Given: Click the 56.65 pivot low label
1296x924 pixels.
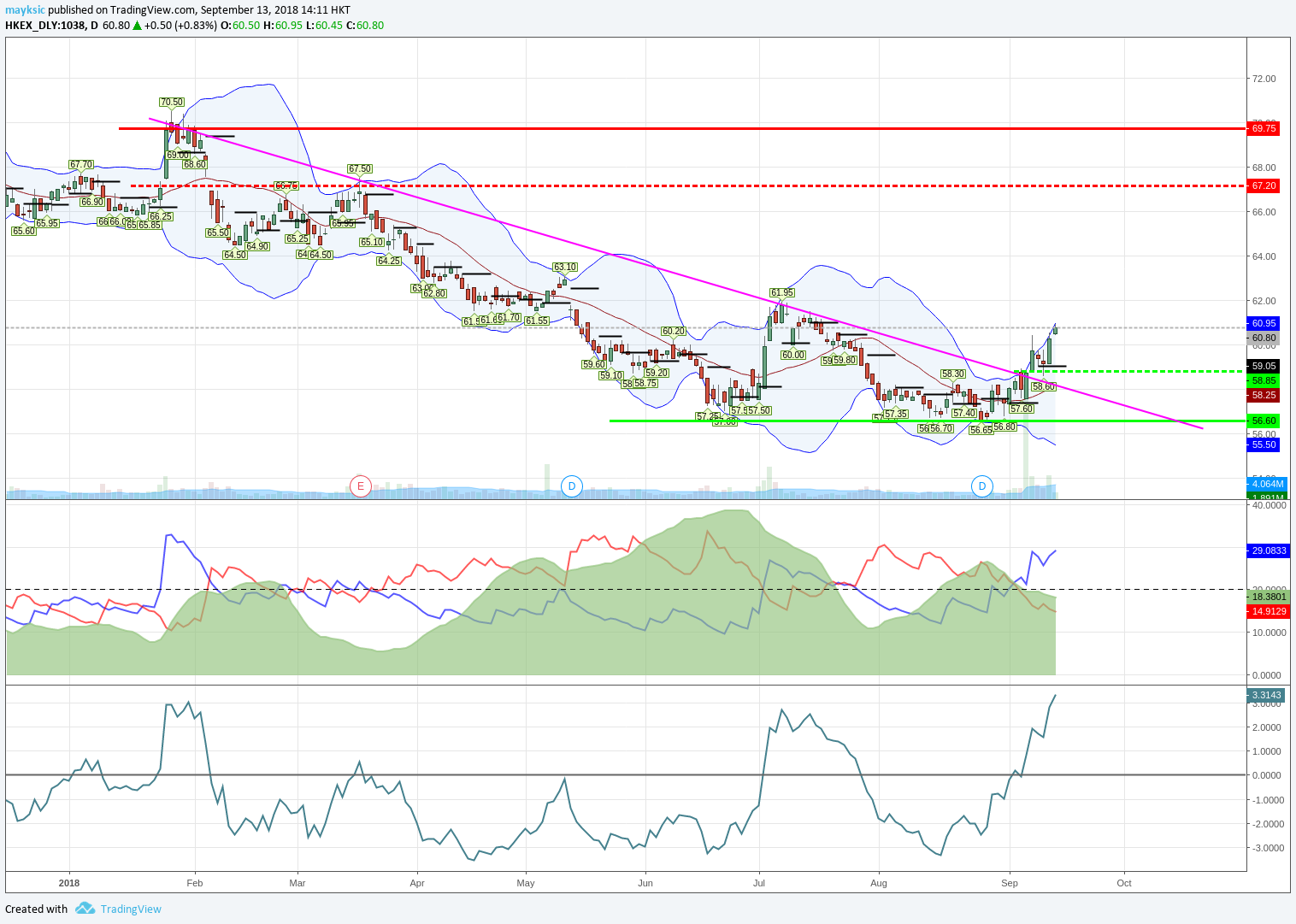Looking at the screenshot, I should click(x=982, y=430).
